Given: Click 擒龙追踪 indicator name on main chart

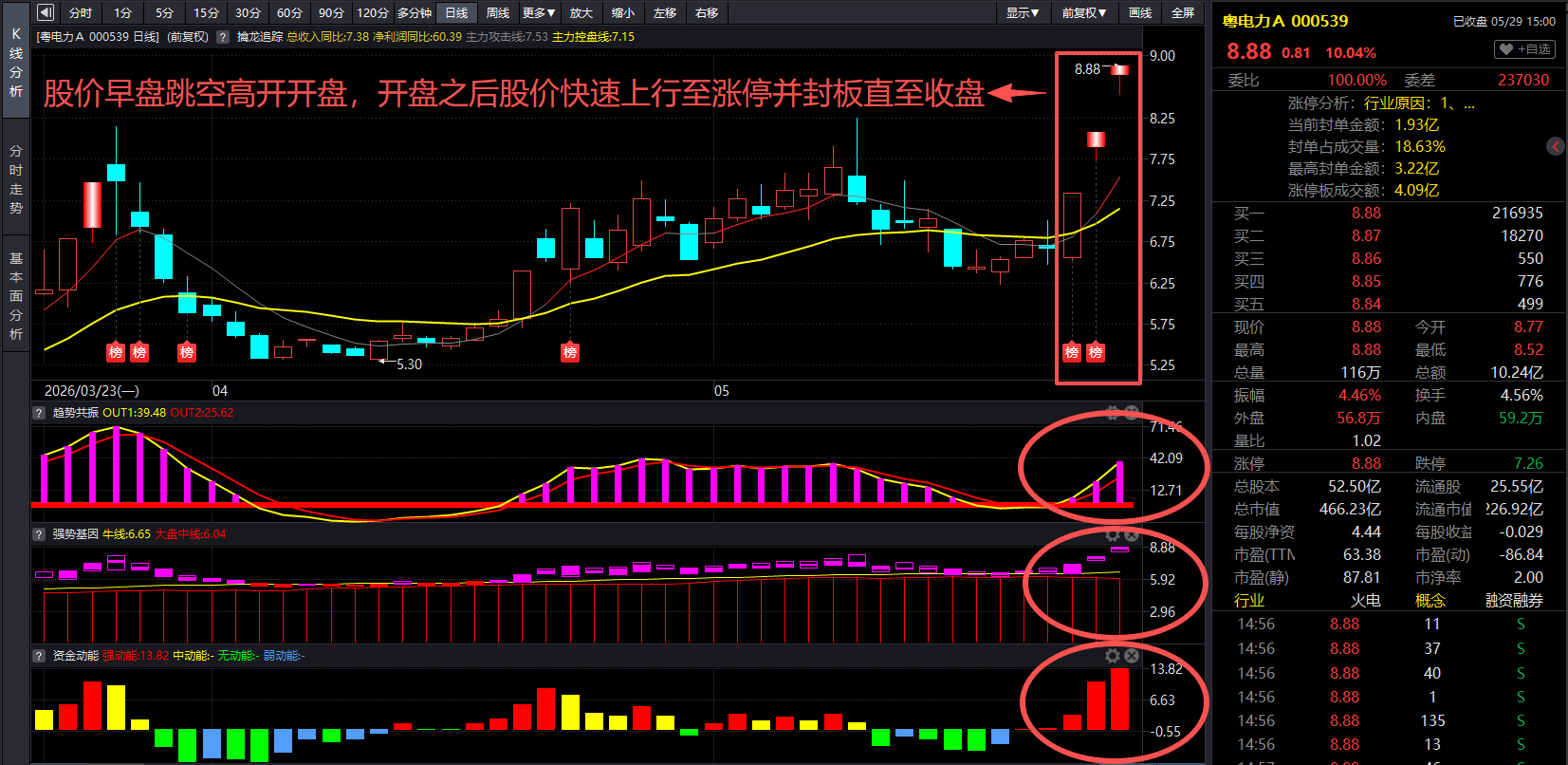Looking at the screenshot, I should click(x=260, y=37).
